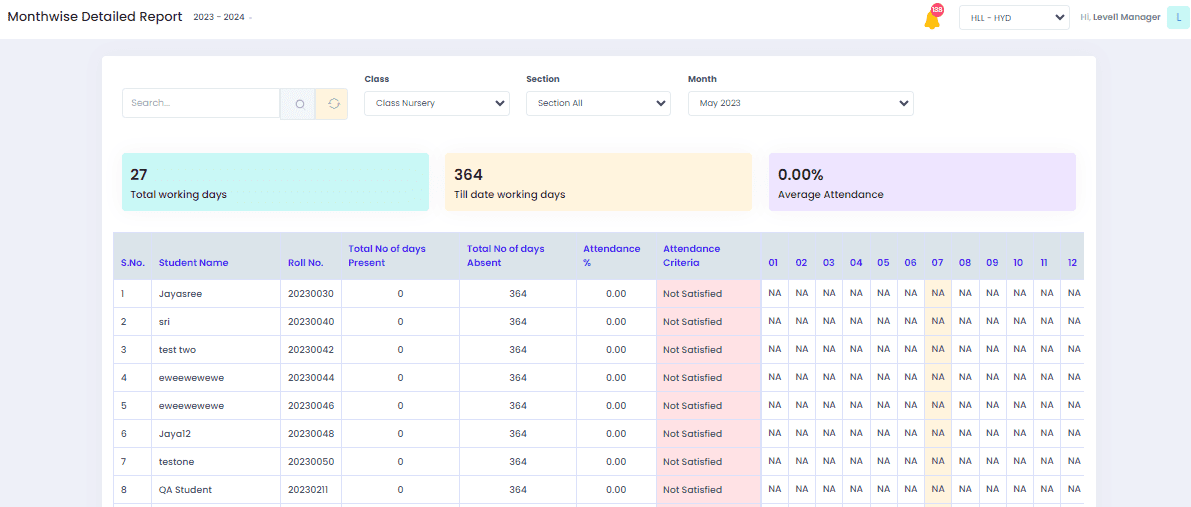Sort by the S.No. column header

pyautogui.click(x=132, y=263)
